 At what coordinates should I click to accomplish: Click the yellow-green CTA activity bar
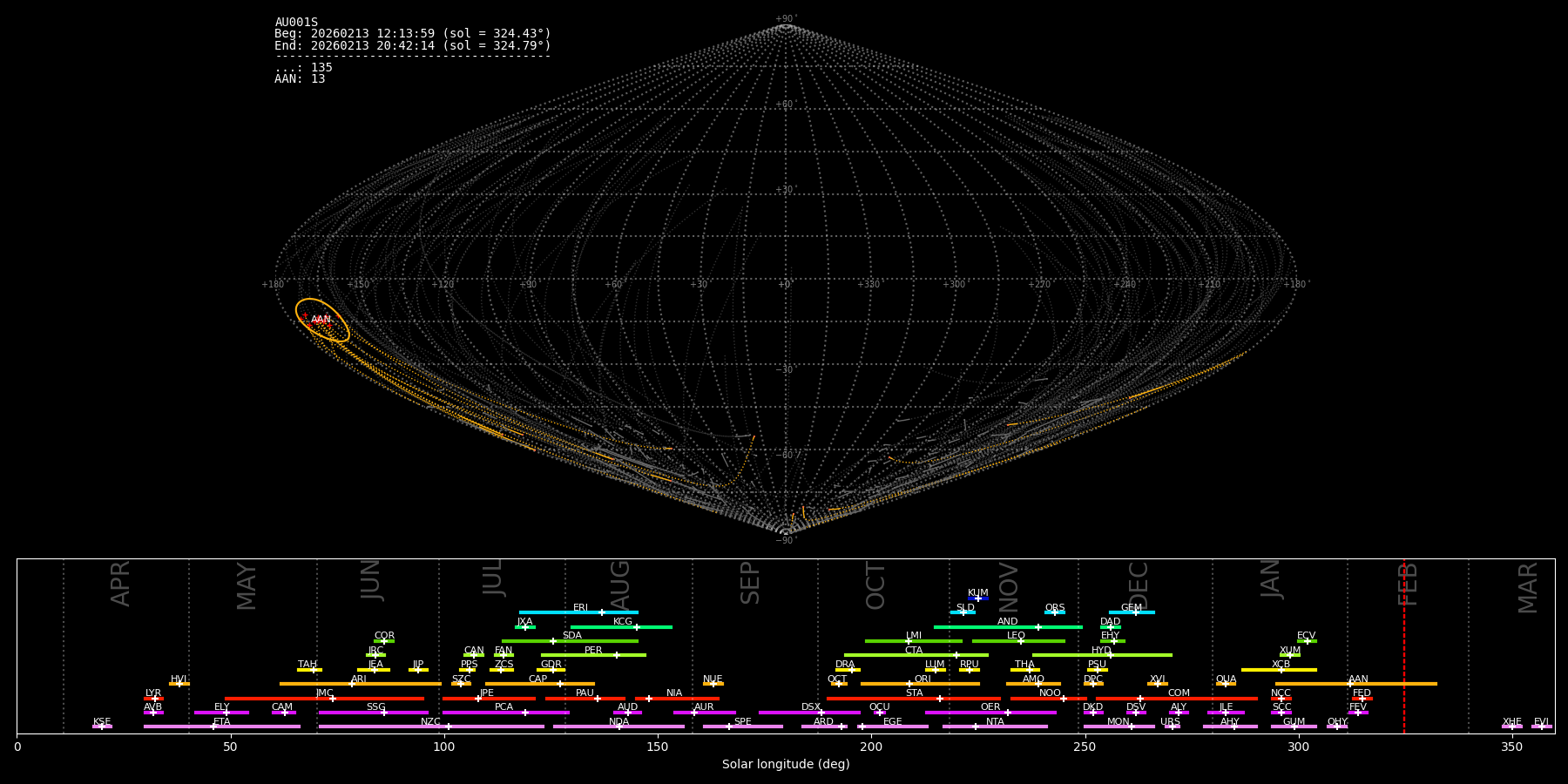pos(916,655)
